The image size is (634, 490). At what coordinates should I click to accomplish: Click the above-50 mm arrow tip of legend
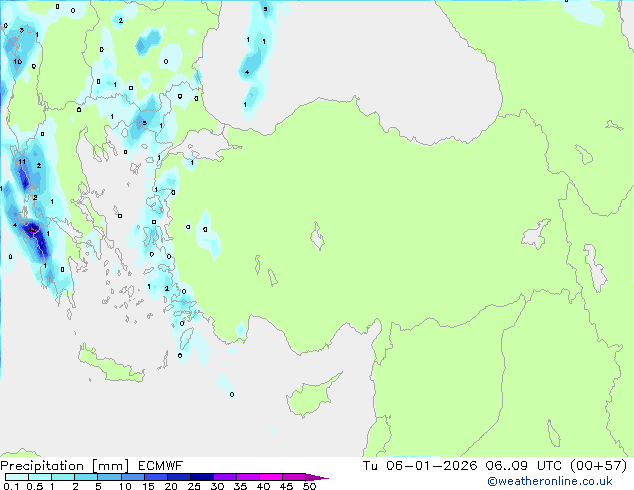317,477
